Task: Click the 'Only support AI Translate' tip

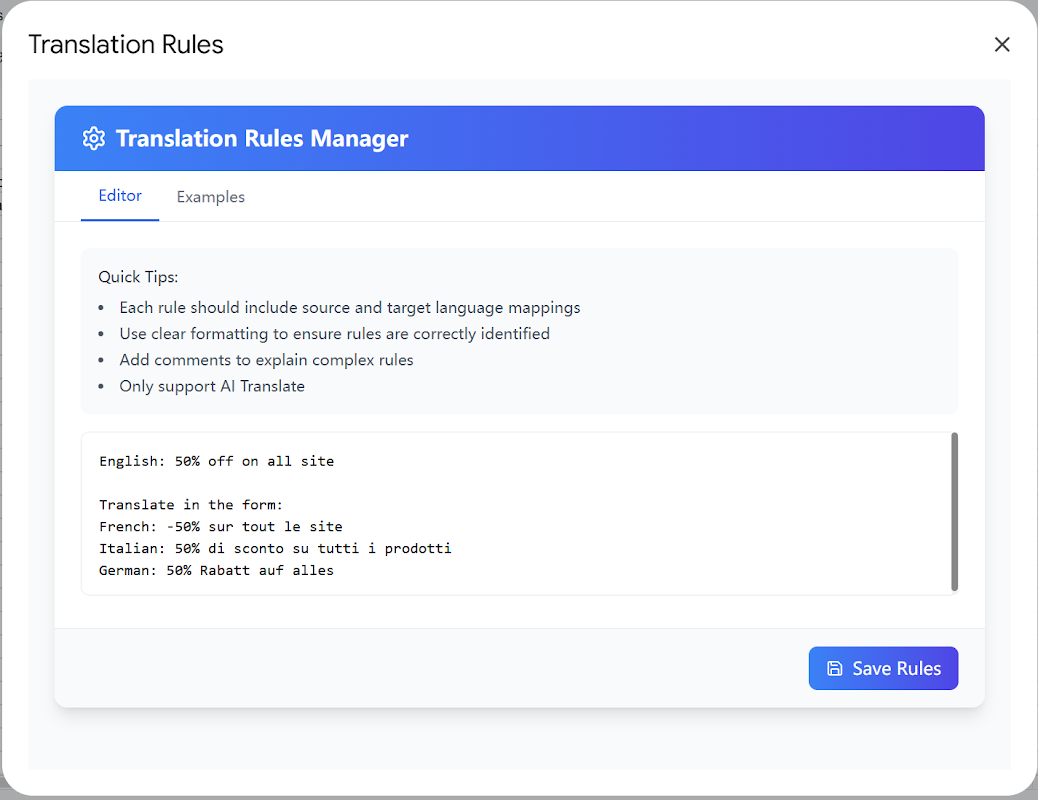Action: (x=212, y=386)
